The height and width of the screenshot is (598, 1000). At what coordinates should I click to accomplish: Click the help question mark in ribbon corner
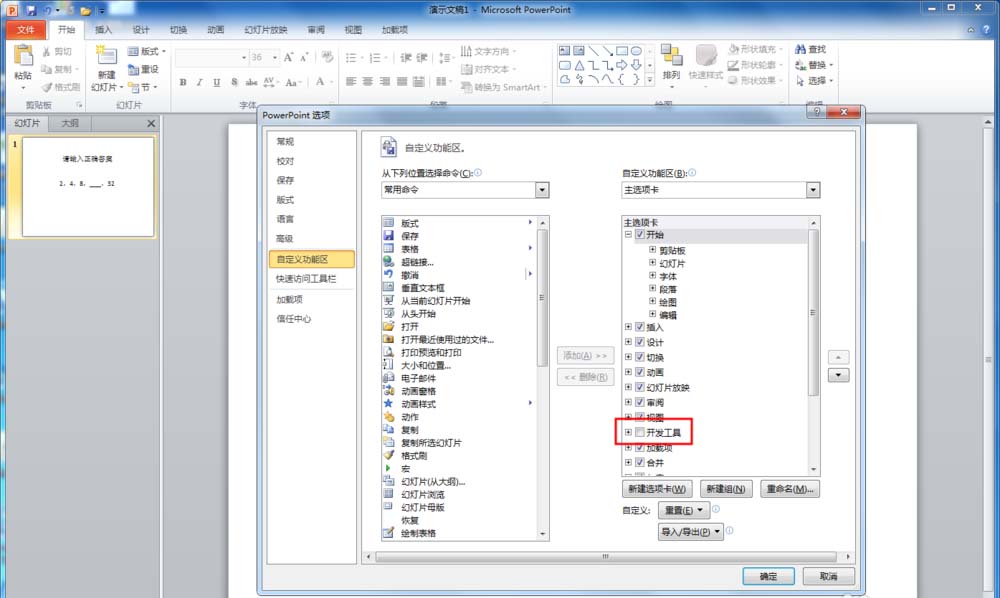[986, 30]
